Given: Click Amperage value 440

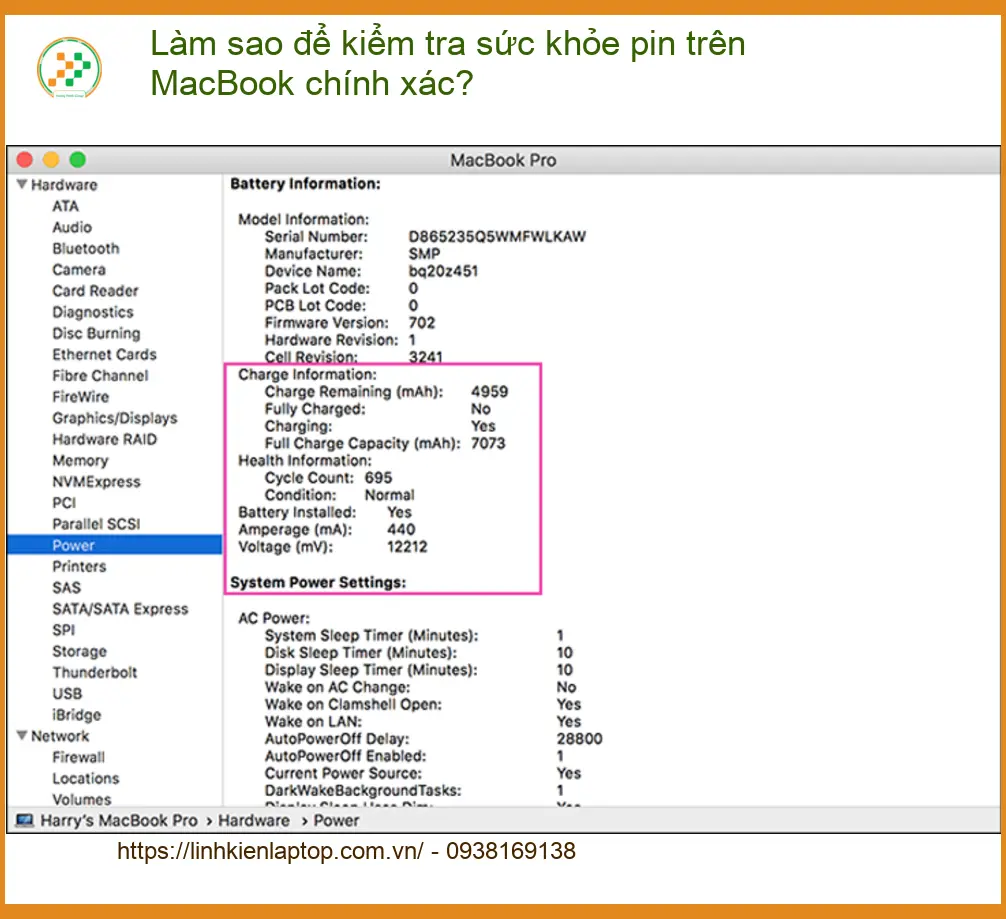Looking at the screenshot, I should (401, 529).
